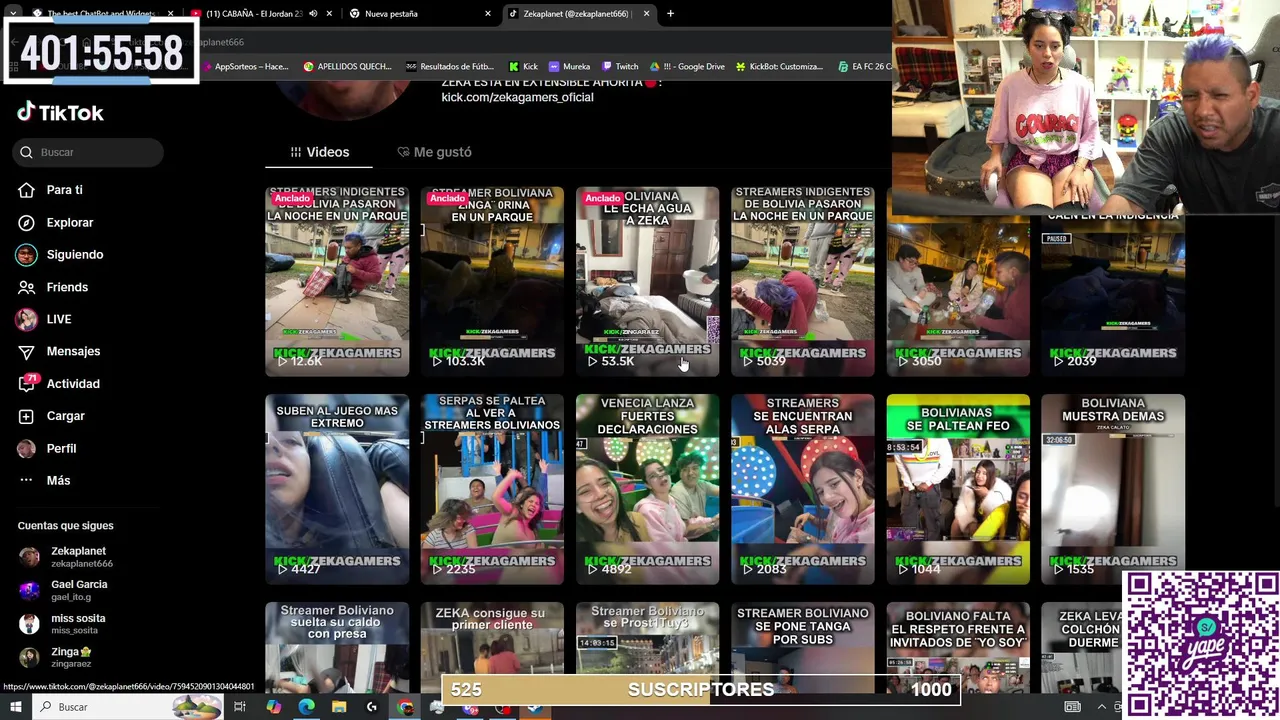1280x720 pixels.
Task: Open the Kick bookmark
Action: click(523, 66)
